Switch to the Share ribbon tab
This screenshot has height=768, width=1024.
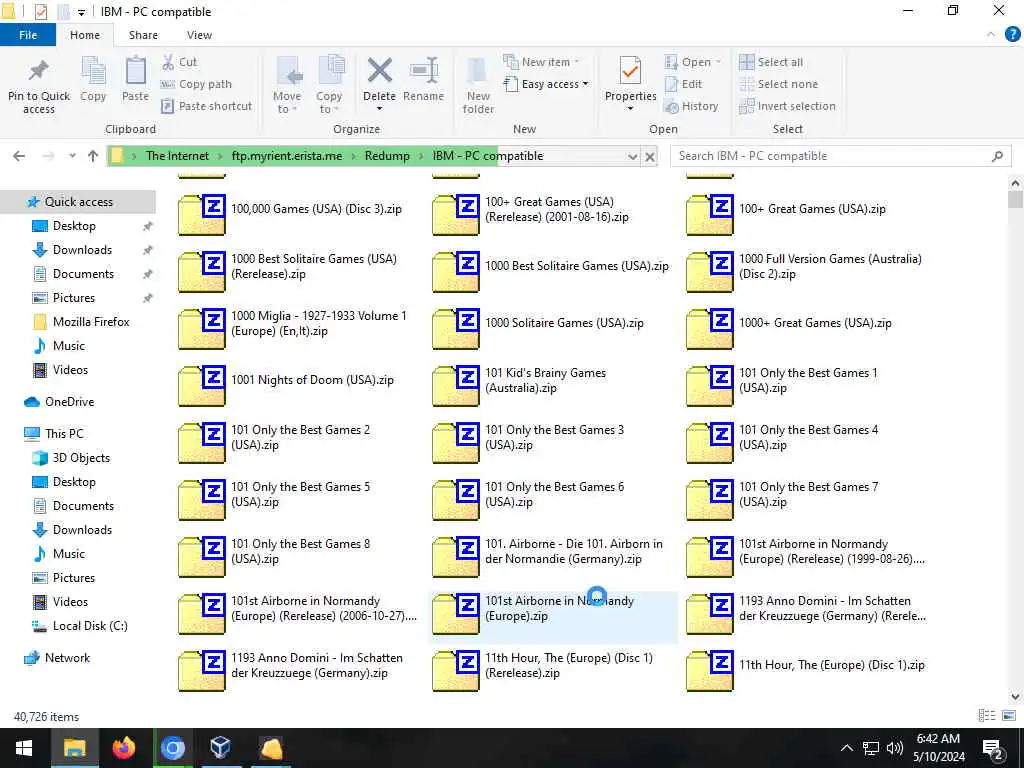point(143,35)
